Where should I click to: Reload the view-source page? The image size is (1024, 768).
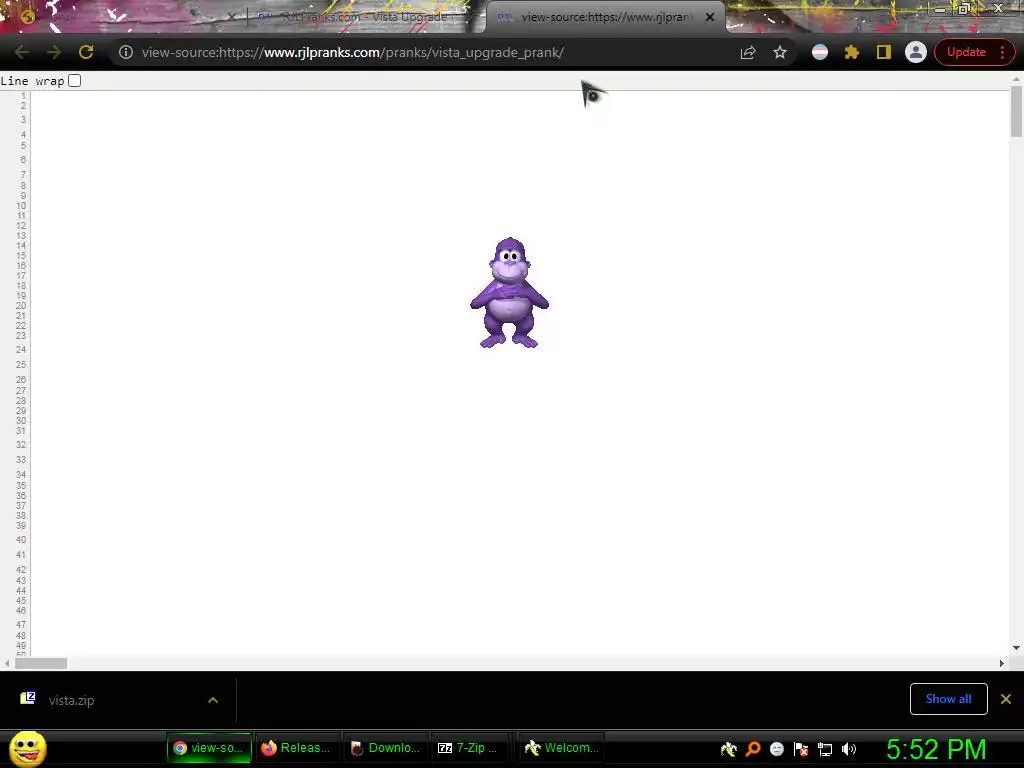pyautogui.click(x=86, y=52)
